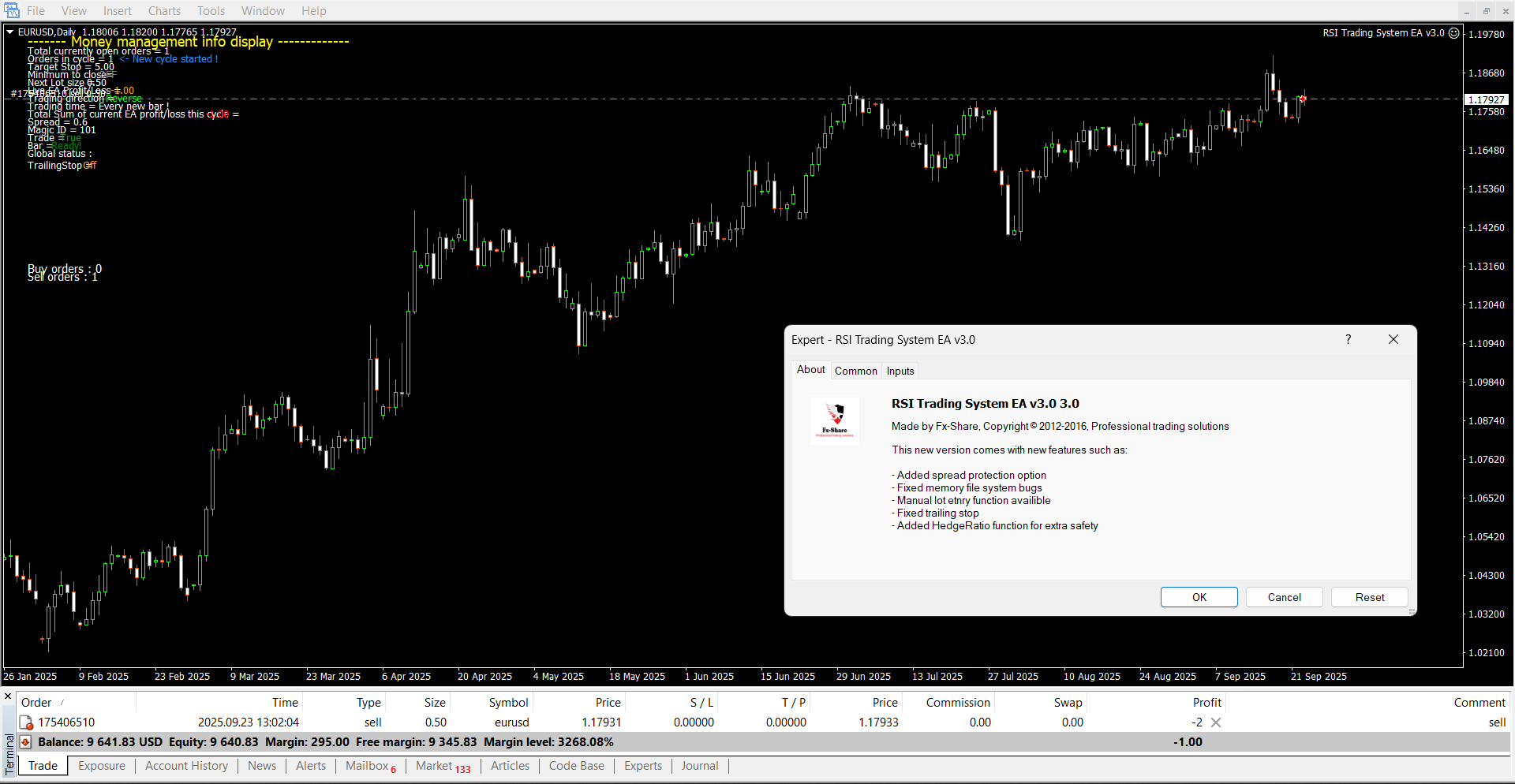
Task: Sort orders by the Order column header
Action: point(37,702)
